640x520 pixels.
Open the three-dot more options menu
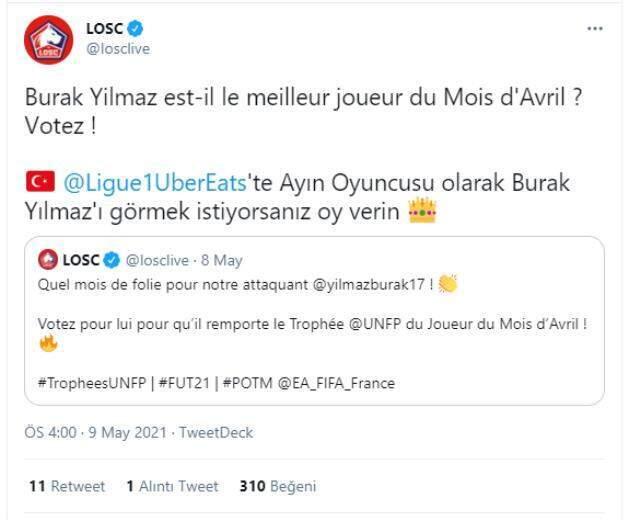[595, 29]
